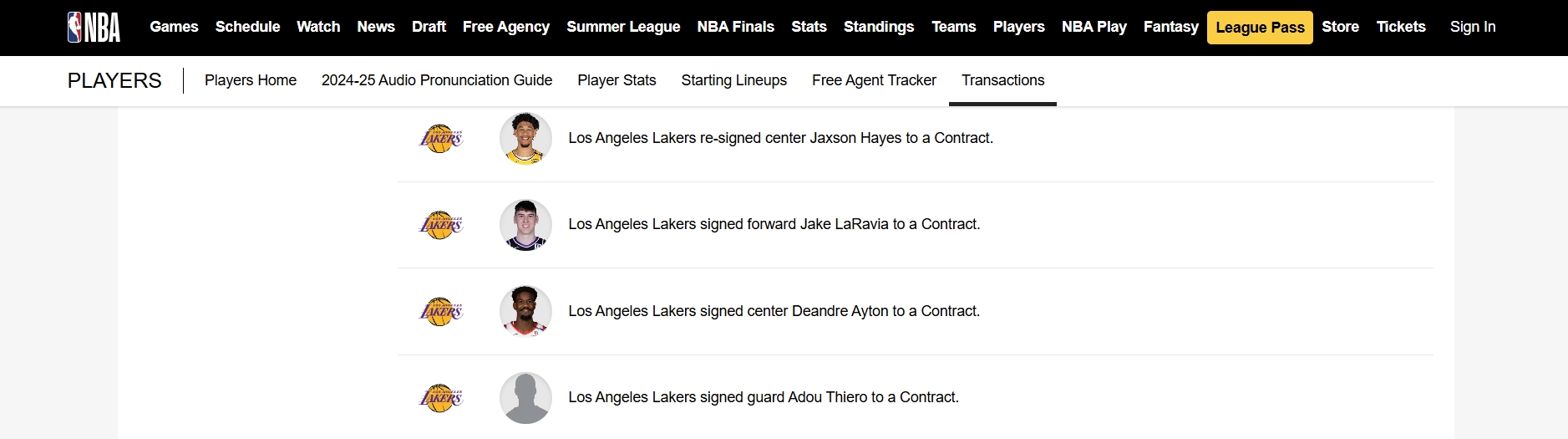
Task: Switch to Free Agent Tracker tab
Action: click(874, 80)
